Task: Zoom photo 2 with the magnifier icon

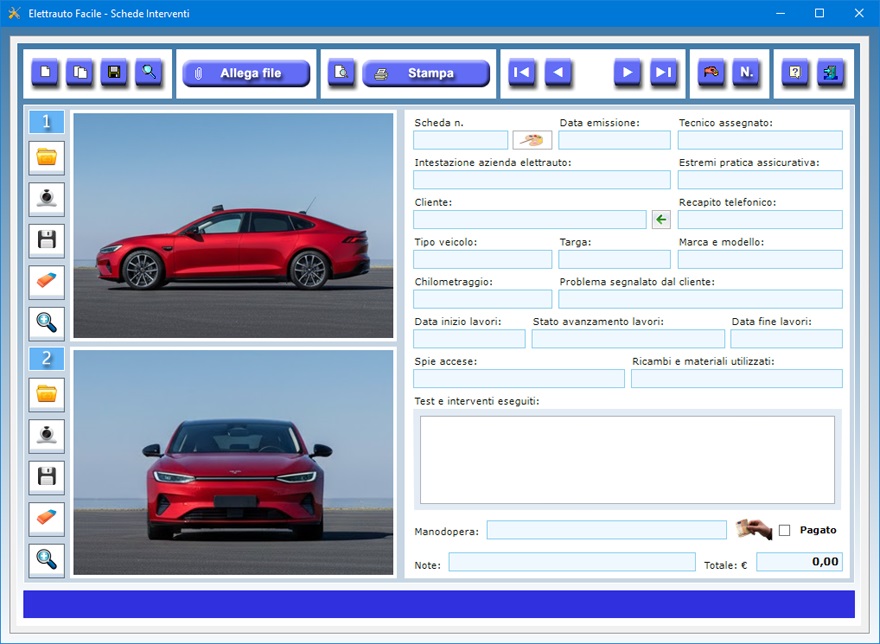Action: (x=47, y=560)
